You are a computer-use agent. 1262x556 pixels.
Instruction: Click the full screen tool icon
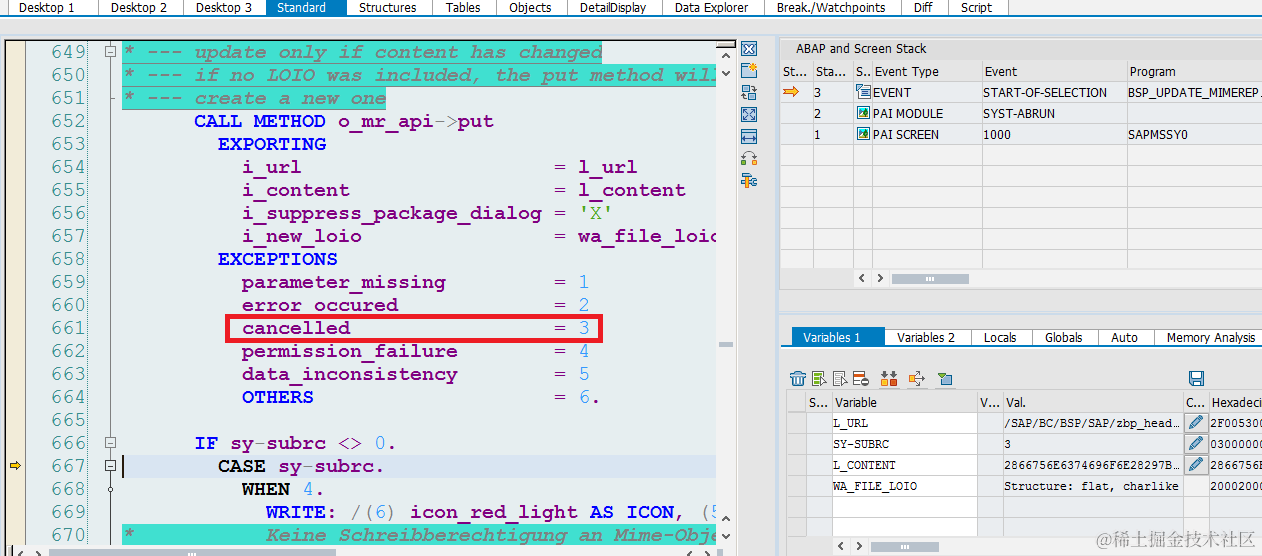pyautogui.click(x=749, y=115)
